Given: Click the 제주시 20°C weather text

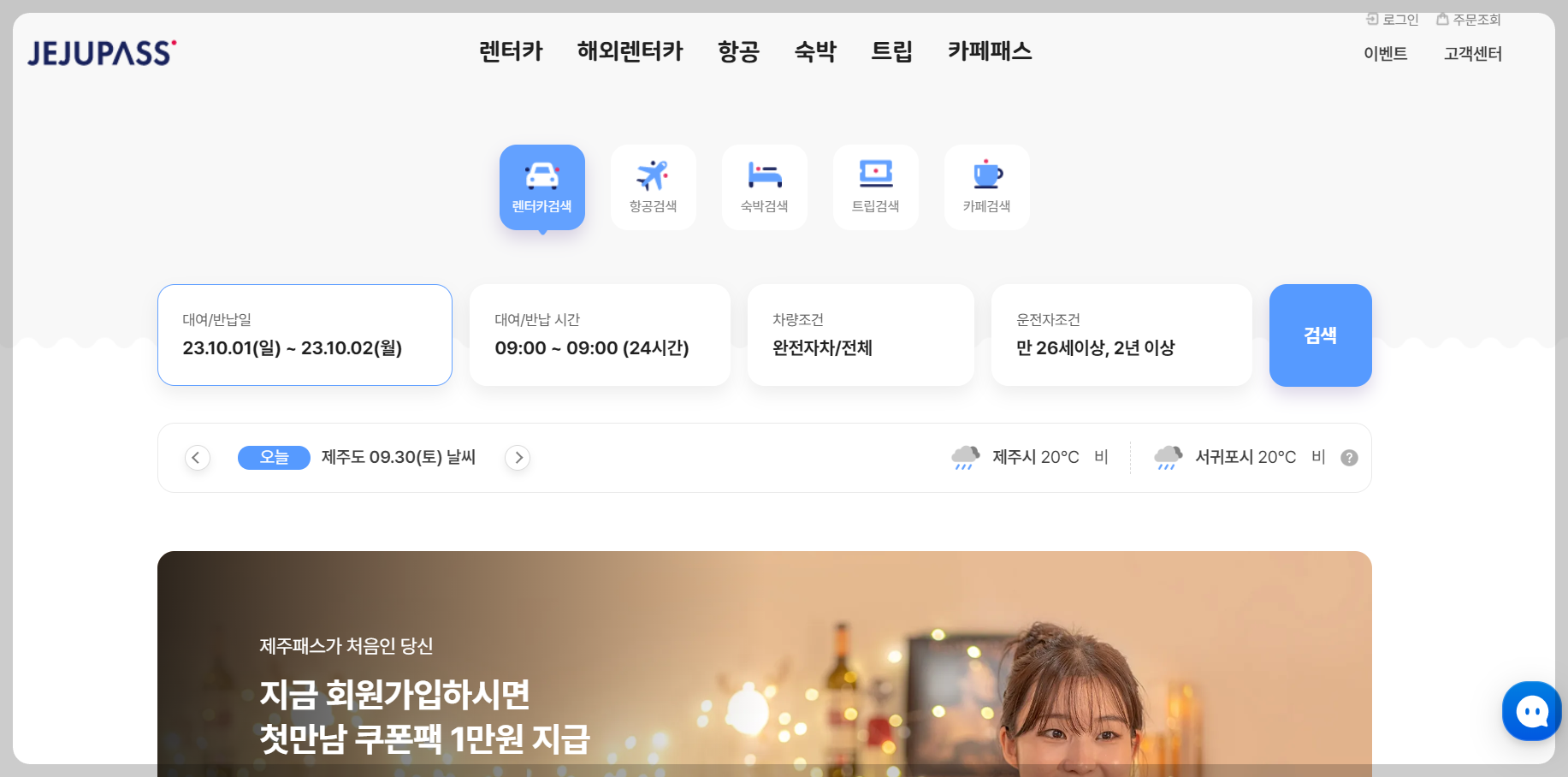Looking at the screenshot, I should pyautogui.click(x=1036, y=458).
